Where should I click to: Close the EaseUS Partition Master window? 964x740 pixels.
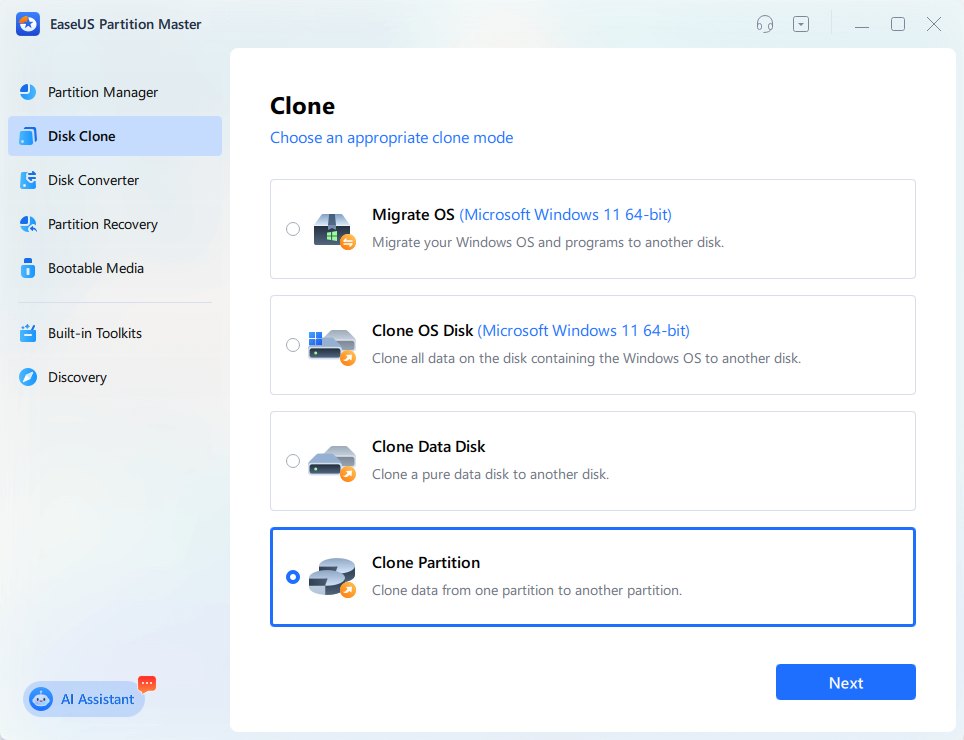(934, 25)
